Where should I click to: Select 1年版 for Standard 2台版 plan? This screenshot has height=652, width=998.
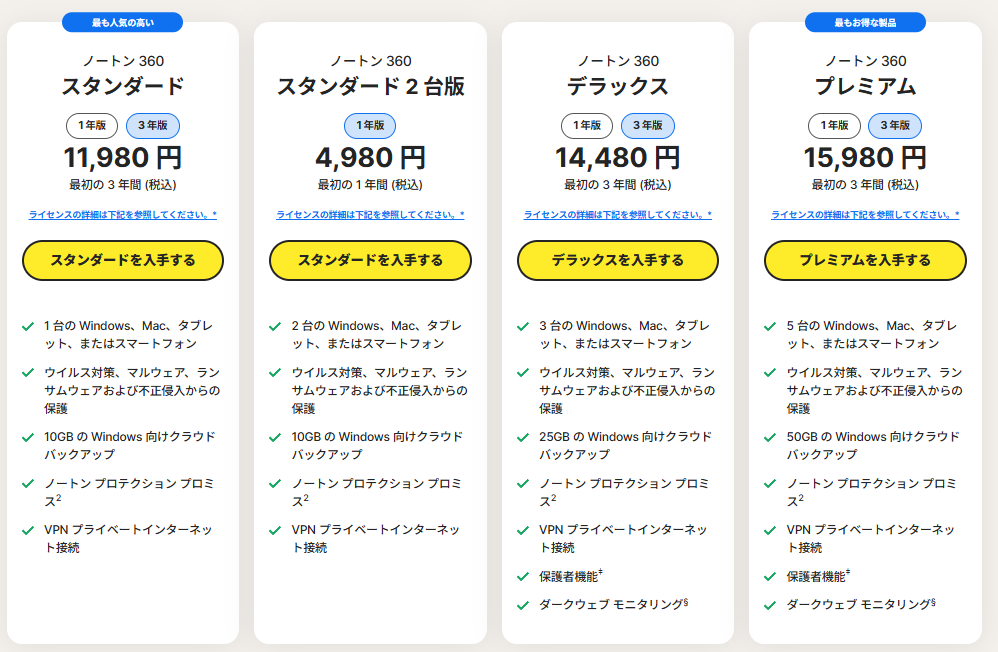370,125
